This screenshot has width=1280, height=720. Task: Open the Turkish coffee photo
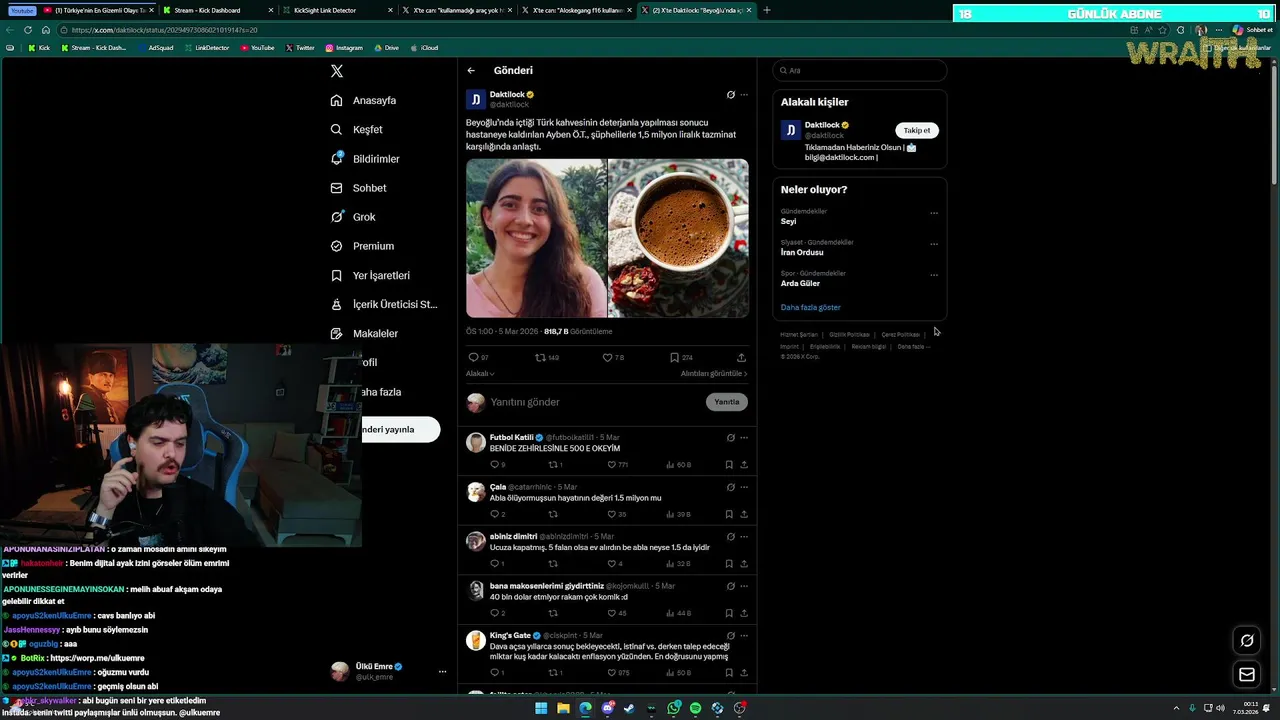[678, 238]
